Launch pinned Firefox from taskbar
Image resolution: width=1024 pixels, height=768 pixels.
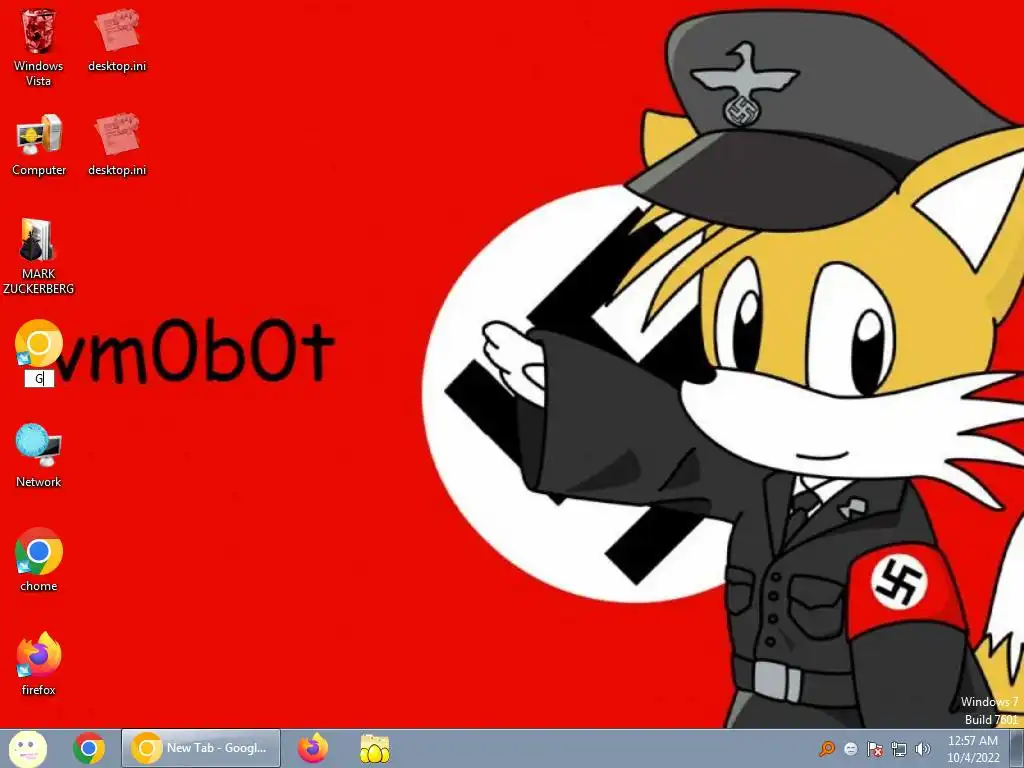coord(313,748)
